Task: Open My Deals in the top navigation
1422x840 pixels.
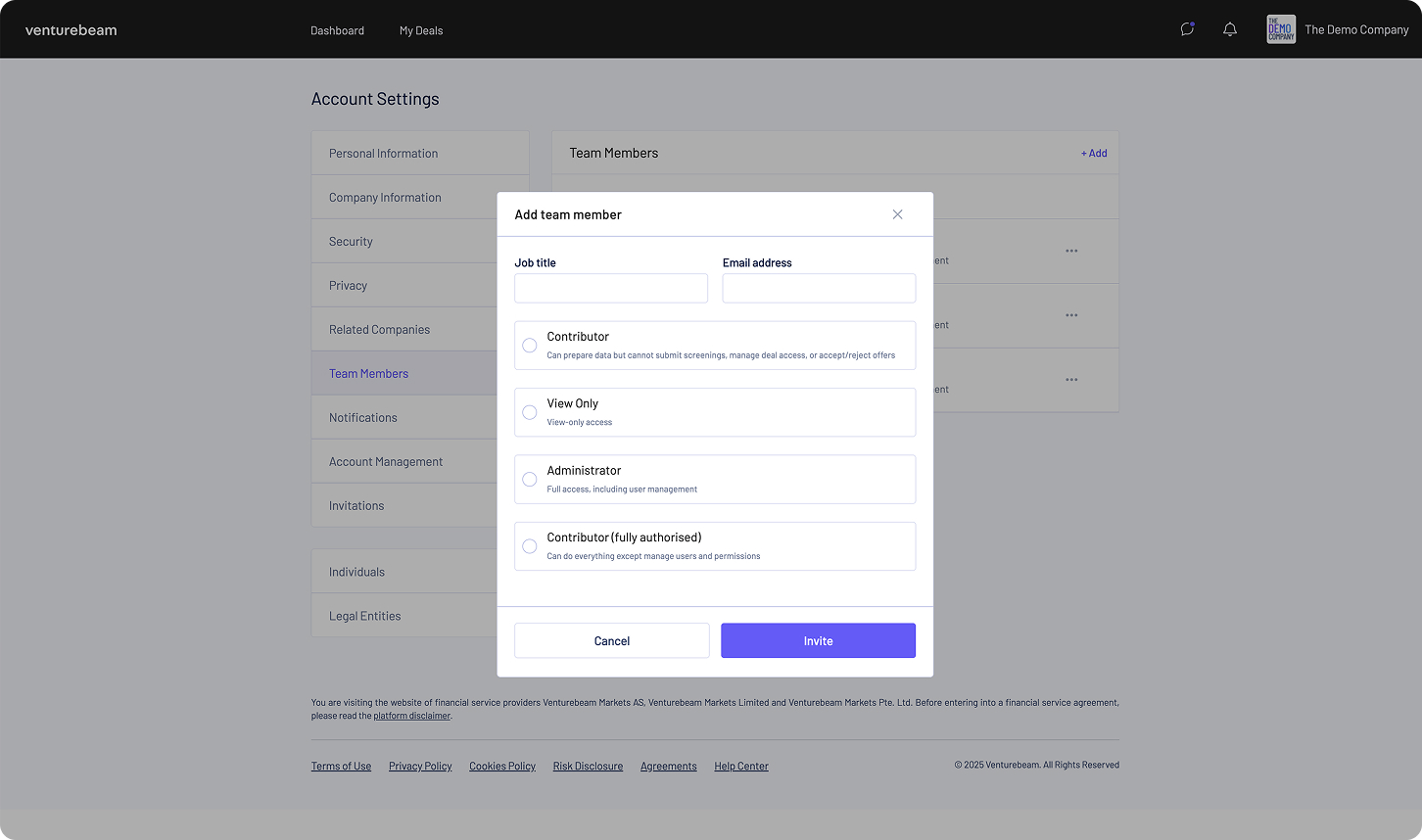Action: (x=421, y=30)
